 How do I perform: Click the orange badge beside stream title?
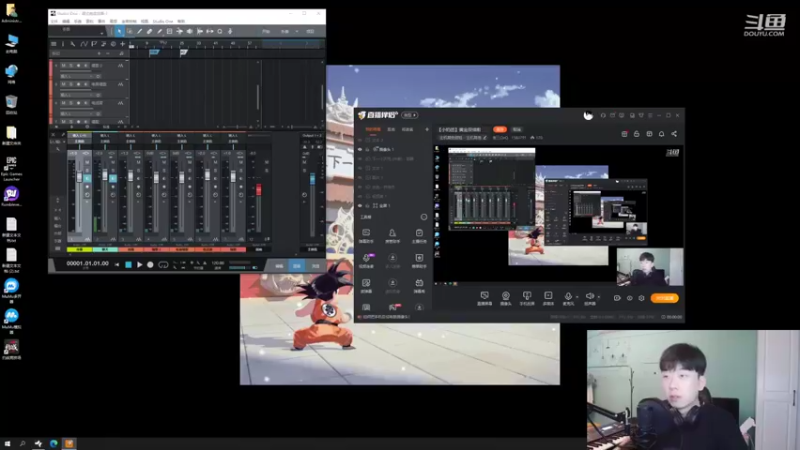coord(499,130)
